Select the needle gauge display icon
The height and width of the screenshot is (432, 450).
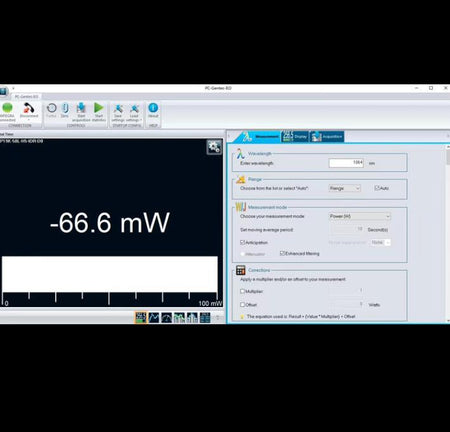pyautogui.click(x=166, y=317)
